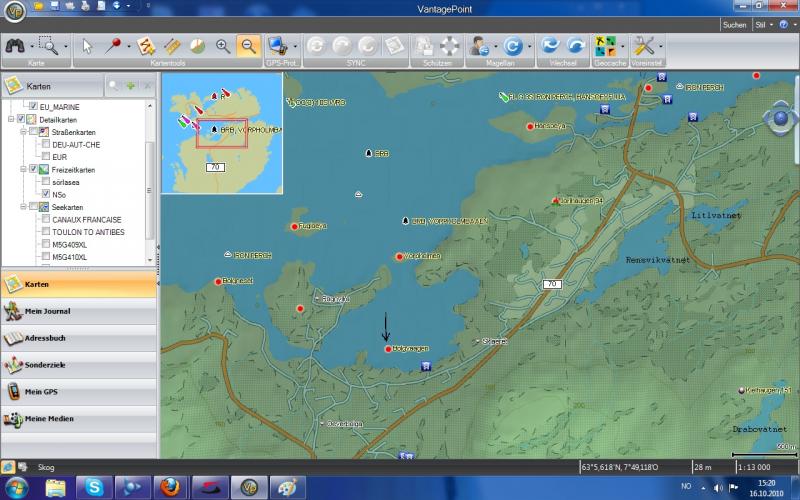Click the highlighted zoom out magnifier
The image size is (800, 500).
click(248, 46)
